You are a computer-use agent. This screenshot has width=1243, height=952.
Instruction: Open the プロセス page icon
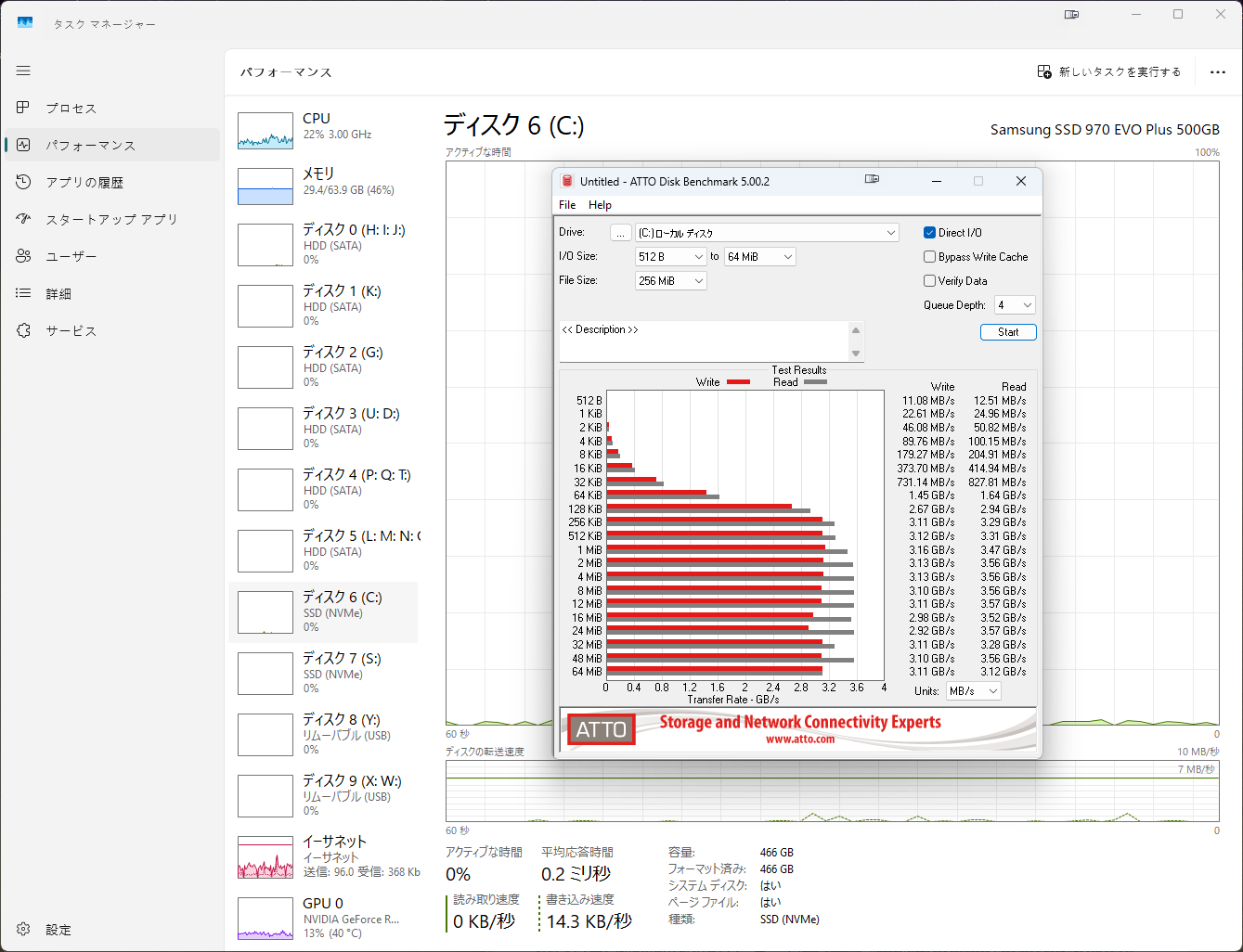tap(23, 108)
